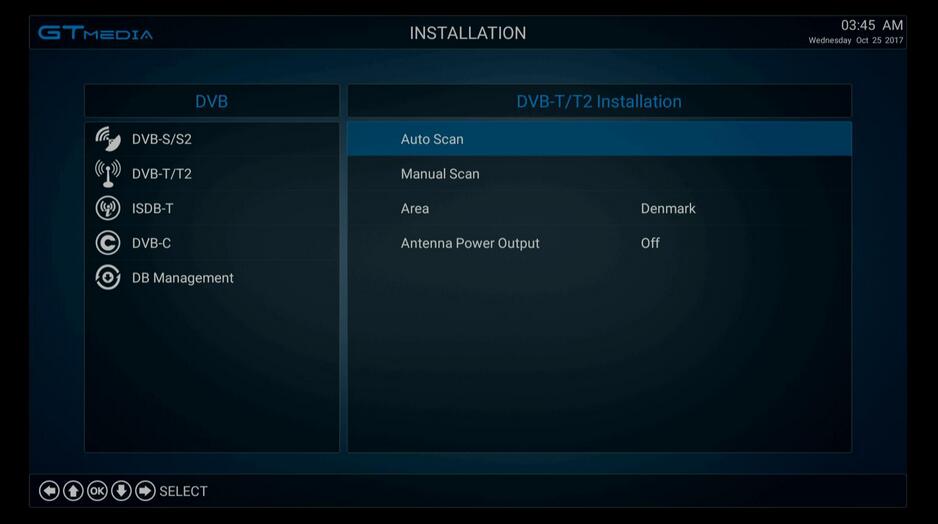The width and height of the screenshot is (938, 524).
Task: Click the OK button icon in footer
Action: pyautogui.click(x=97, y=491)
